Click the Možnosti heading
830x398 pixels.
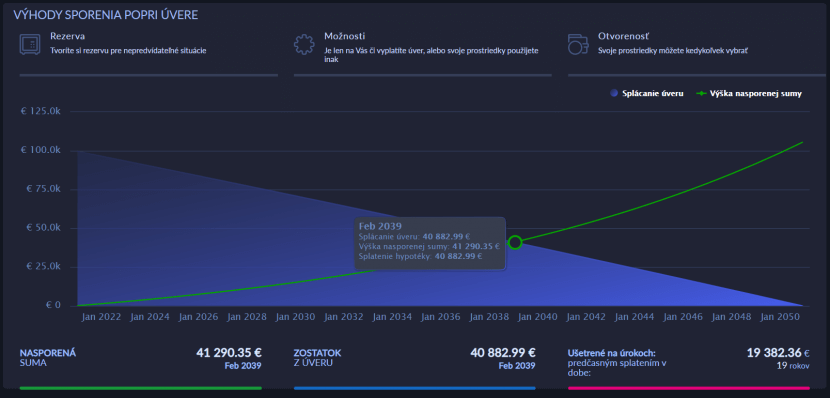click(x=345, y=37)
